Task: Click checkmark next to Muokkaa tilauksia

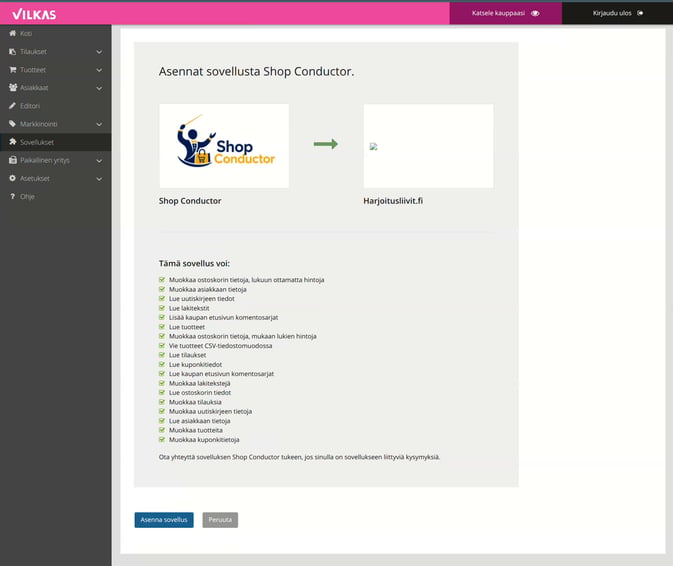Action: pos(162,402)
